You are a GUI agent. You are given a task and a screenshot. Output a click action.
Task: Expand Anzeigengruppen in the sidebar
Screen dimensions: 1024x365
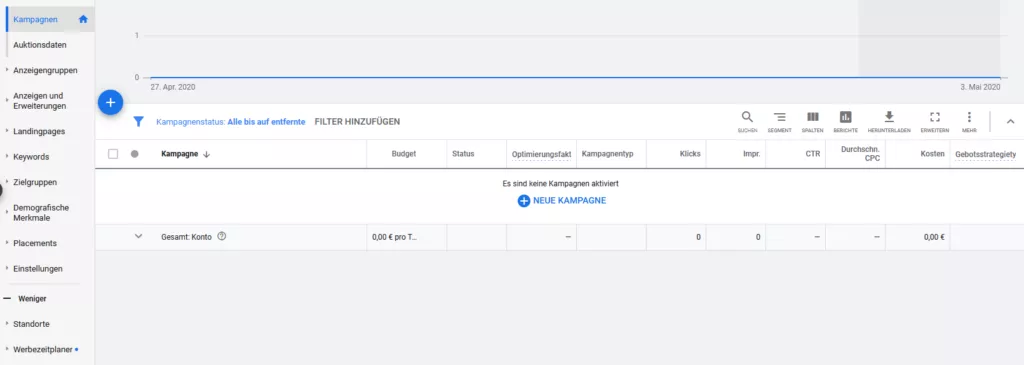[46, 70]
